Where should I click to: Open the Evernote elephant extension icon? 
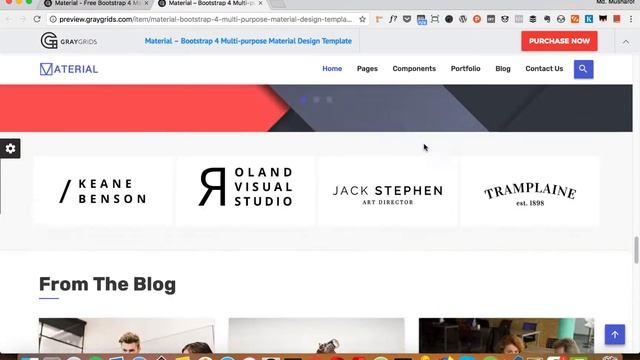pos(547,19)
